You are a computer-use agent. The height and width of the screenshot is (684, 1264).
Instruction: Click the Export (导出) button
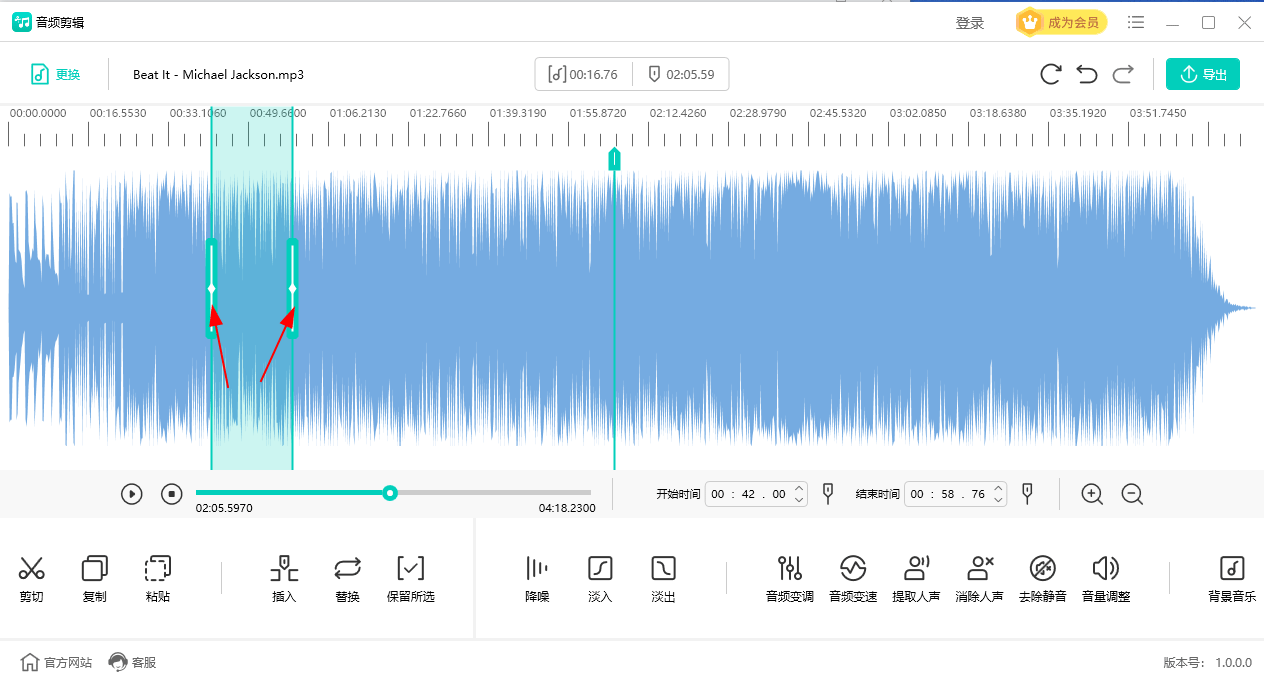coord(1202,74)
